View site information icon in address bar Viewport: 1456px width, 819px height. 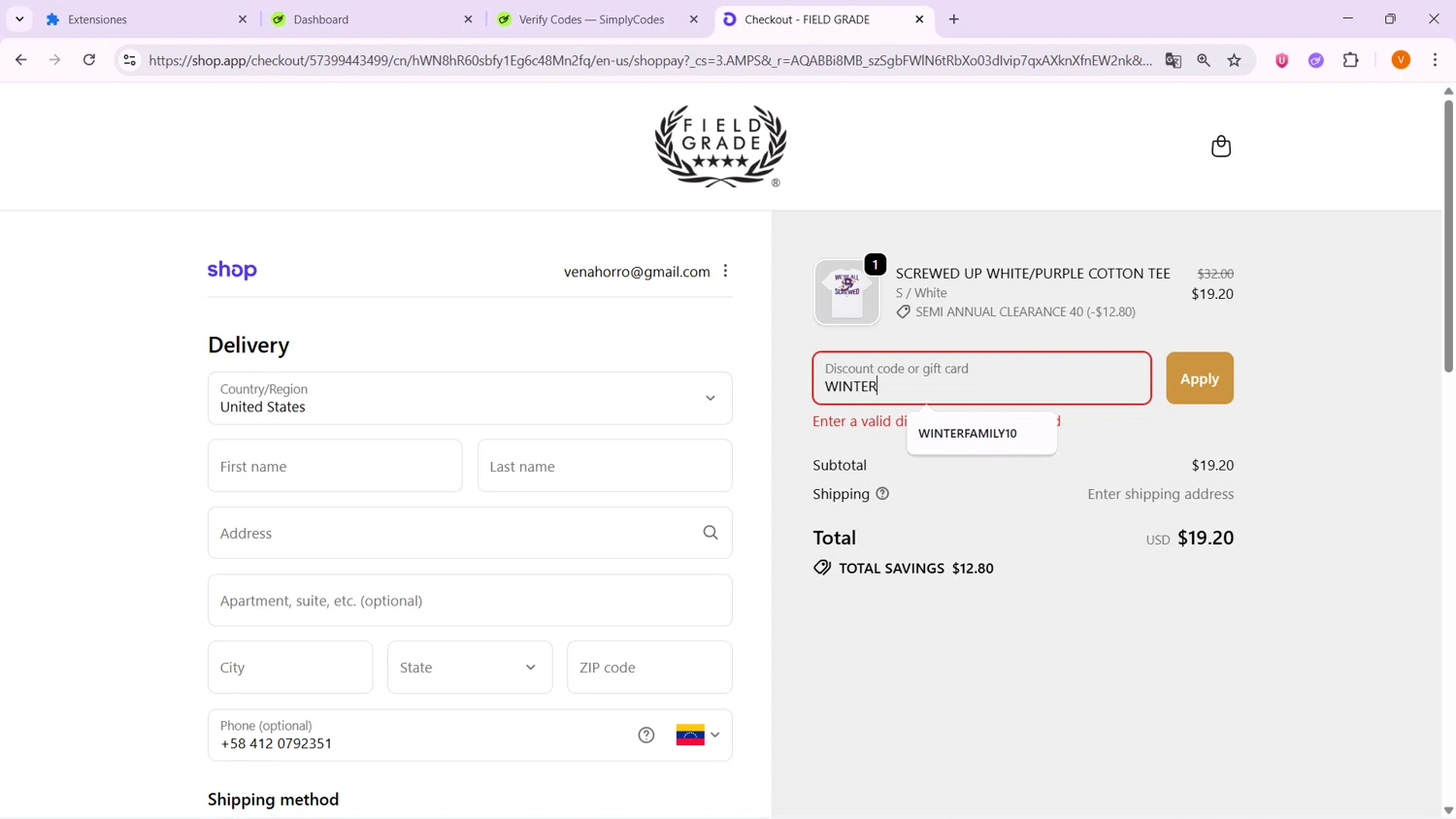click(x=129, y=60)
